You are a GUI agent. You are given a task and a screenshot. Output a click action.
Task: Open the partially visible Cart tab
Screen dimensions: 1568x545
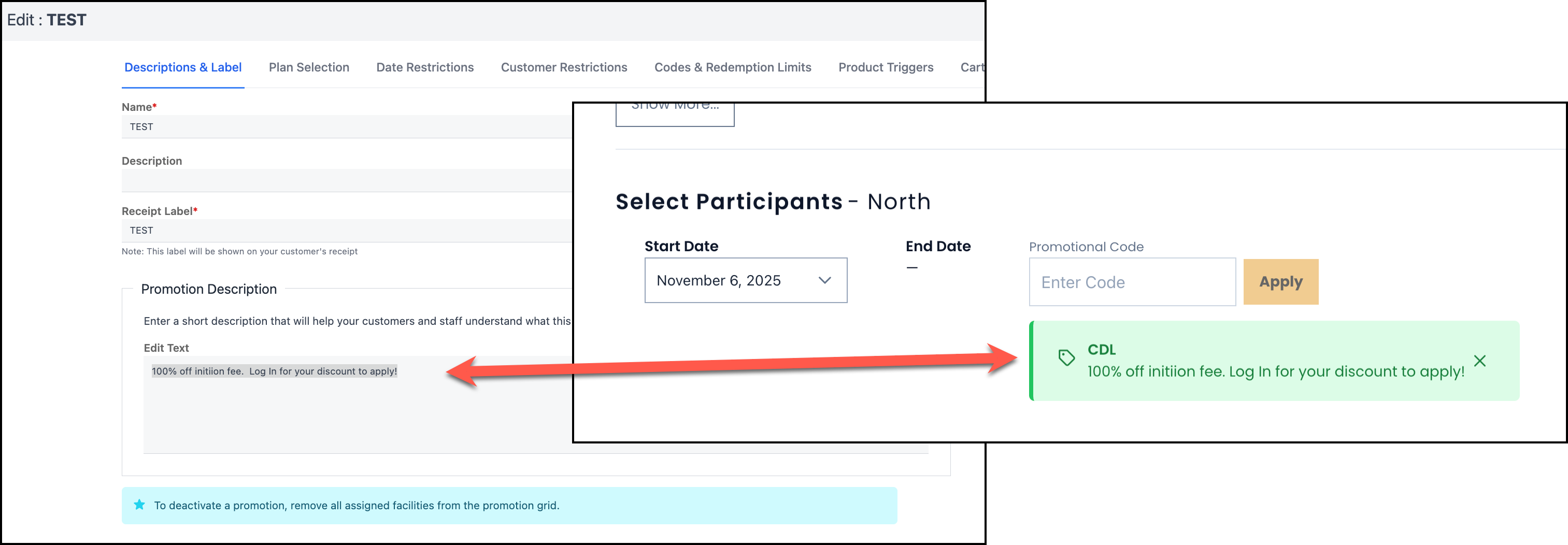972,67
